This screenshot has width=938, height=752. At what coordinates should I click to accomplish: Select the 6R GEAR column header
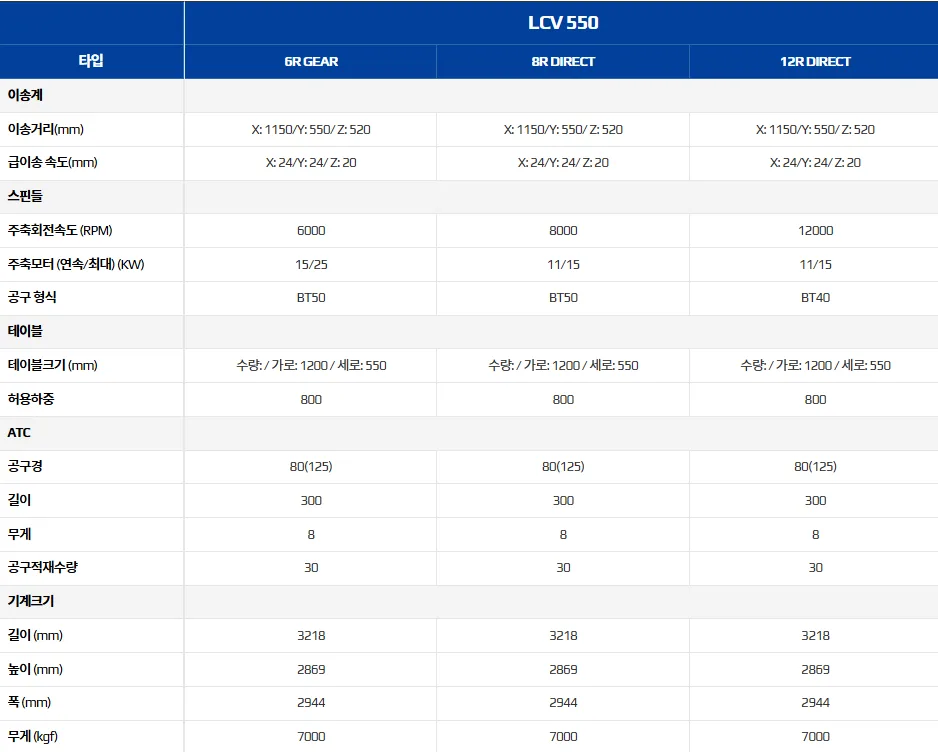tap(311, 62)
